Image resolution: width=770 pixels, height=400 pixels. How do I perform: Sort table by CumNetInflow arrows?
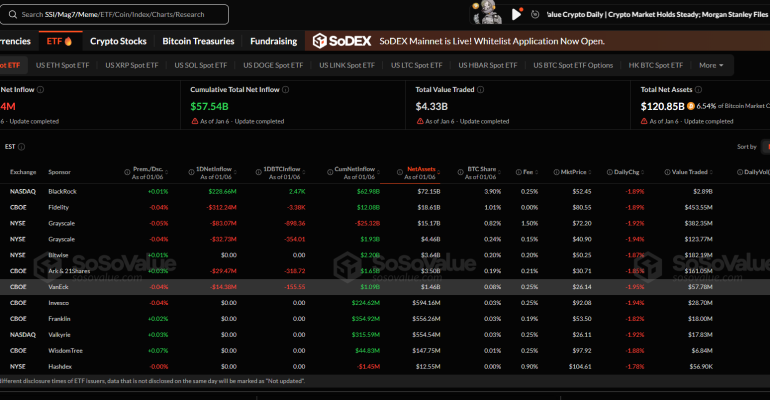(378, 172)
